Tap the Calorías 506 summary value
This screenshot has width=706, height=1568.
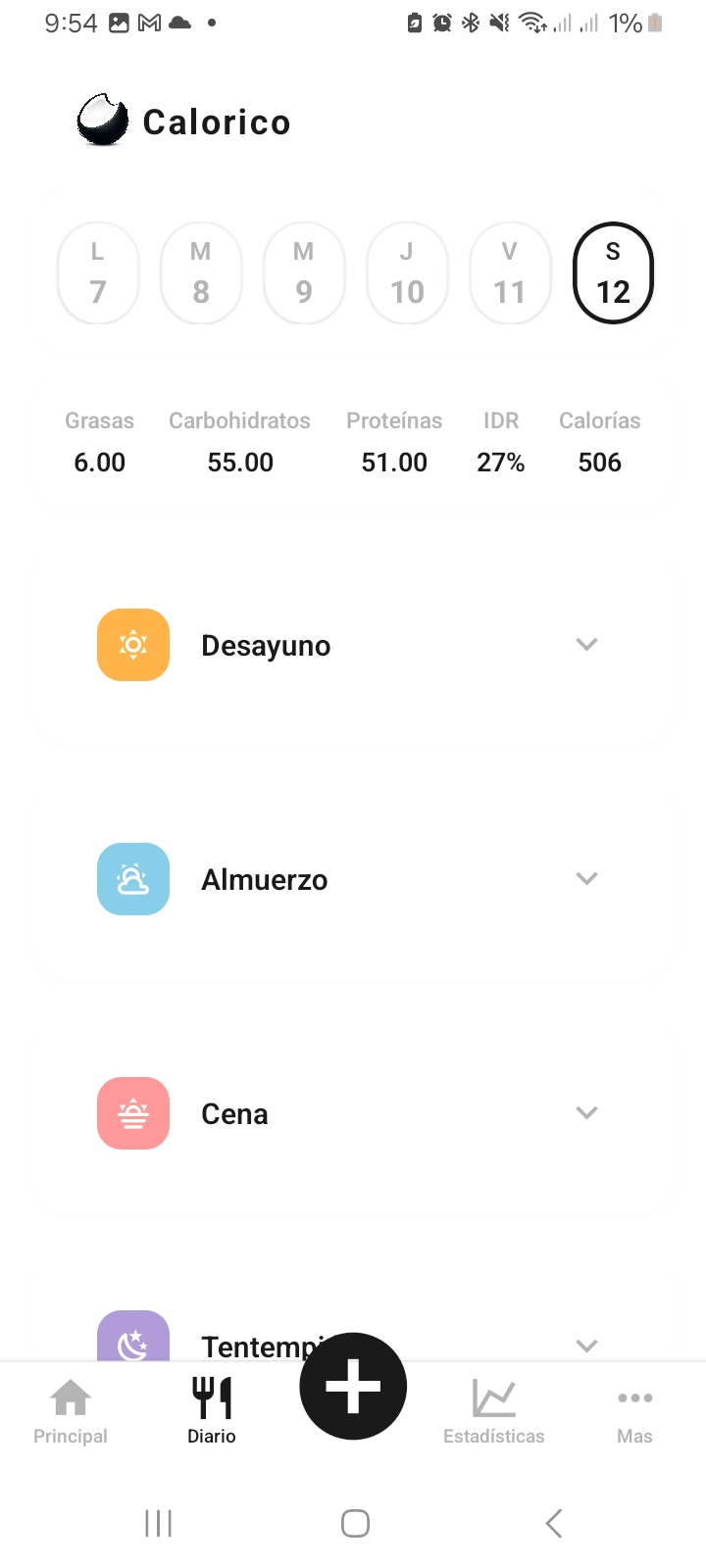pos(600,462)
